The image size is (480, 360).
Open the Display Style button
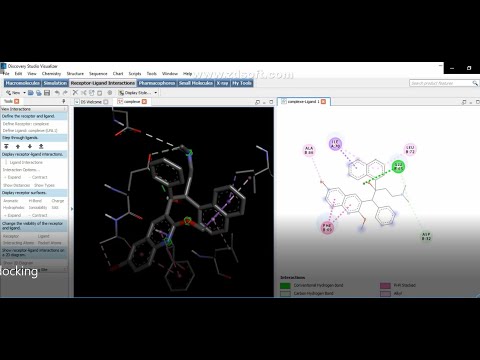tap(135, 93)
